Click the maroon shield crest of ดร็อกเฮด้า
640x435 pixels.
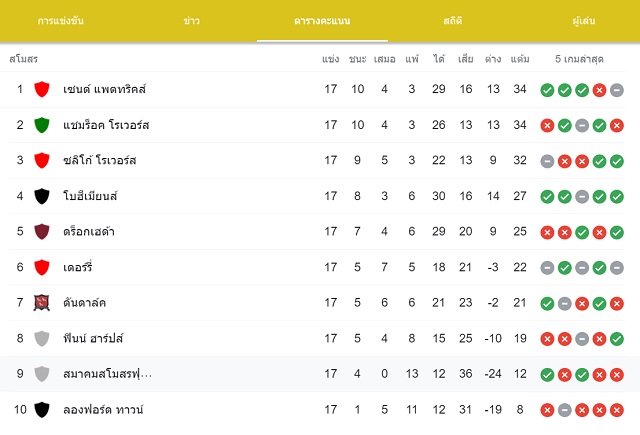(42, 232)
